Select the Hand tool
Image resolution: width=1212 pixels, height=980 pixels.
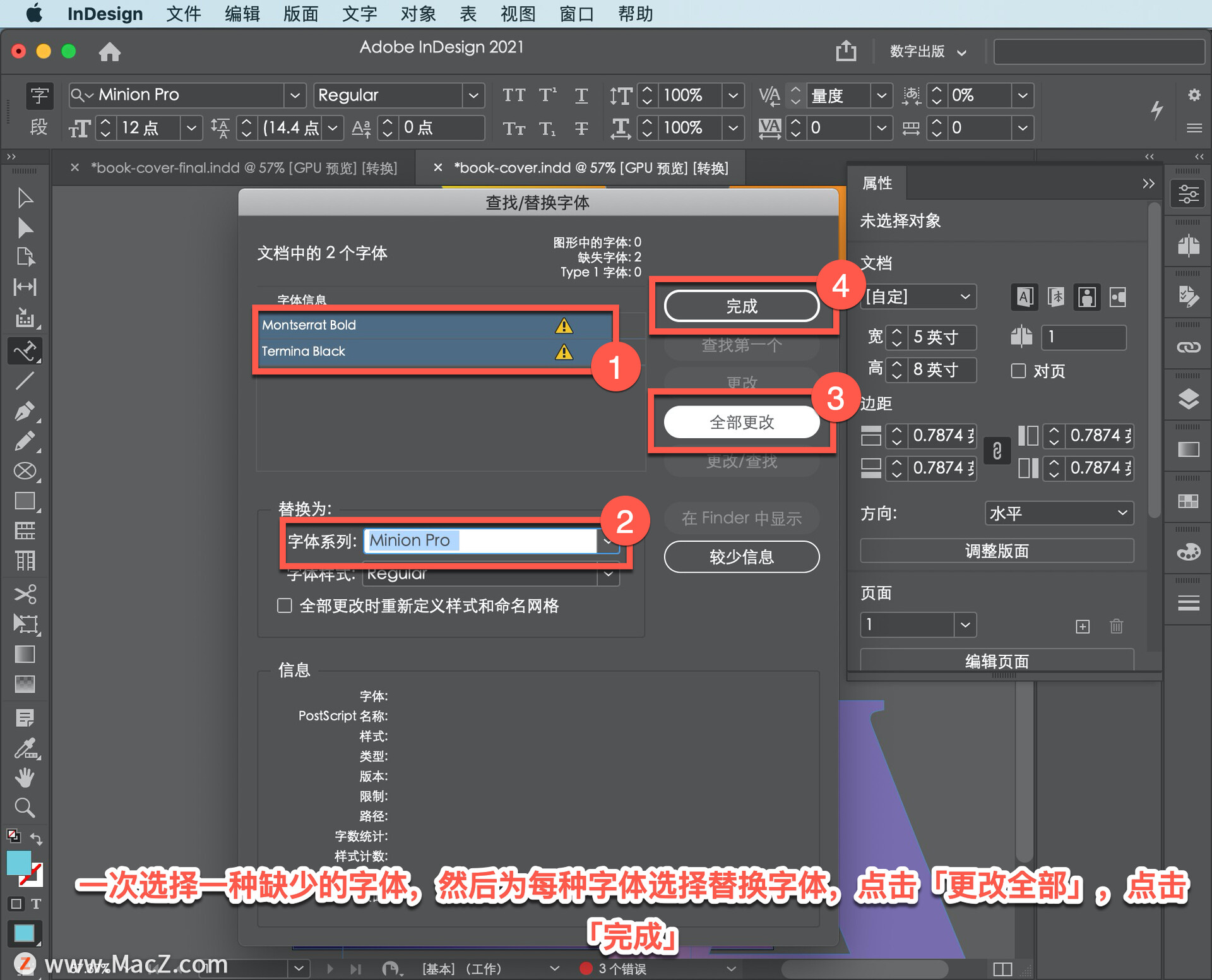[x=25, y=777]
